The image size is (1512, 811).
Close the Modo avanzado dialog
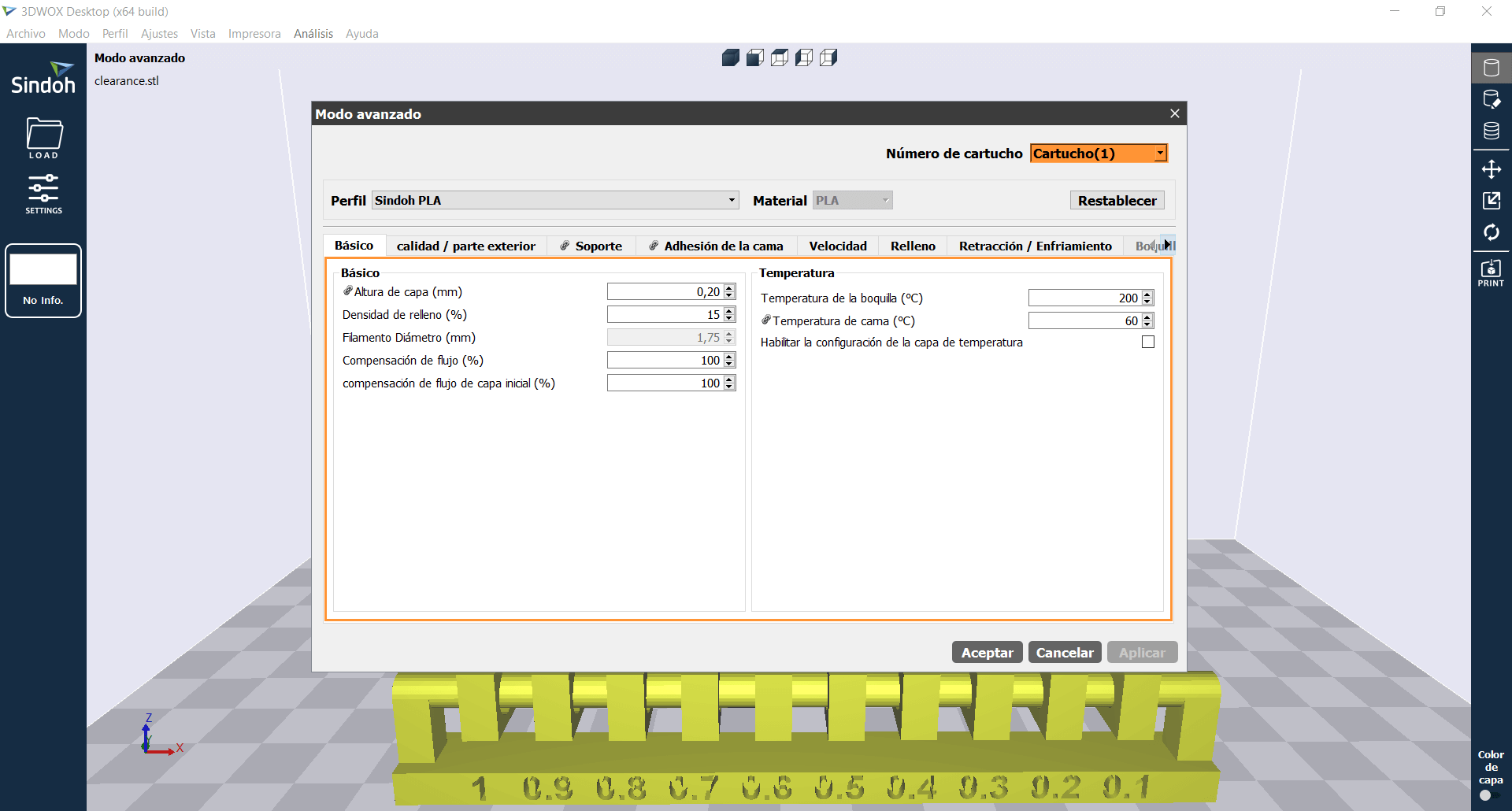(x=1175, y=113)
